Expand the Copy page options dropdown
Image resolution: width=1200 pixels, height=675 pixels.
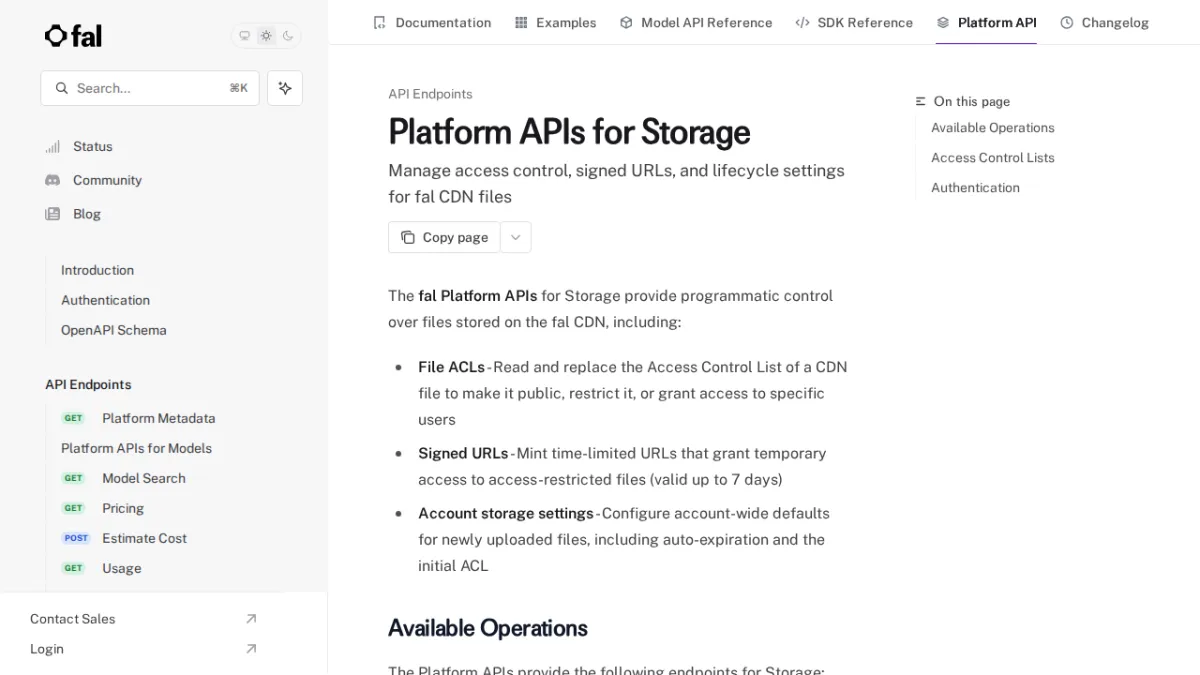(516, 237)
